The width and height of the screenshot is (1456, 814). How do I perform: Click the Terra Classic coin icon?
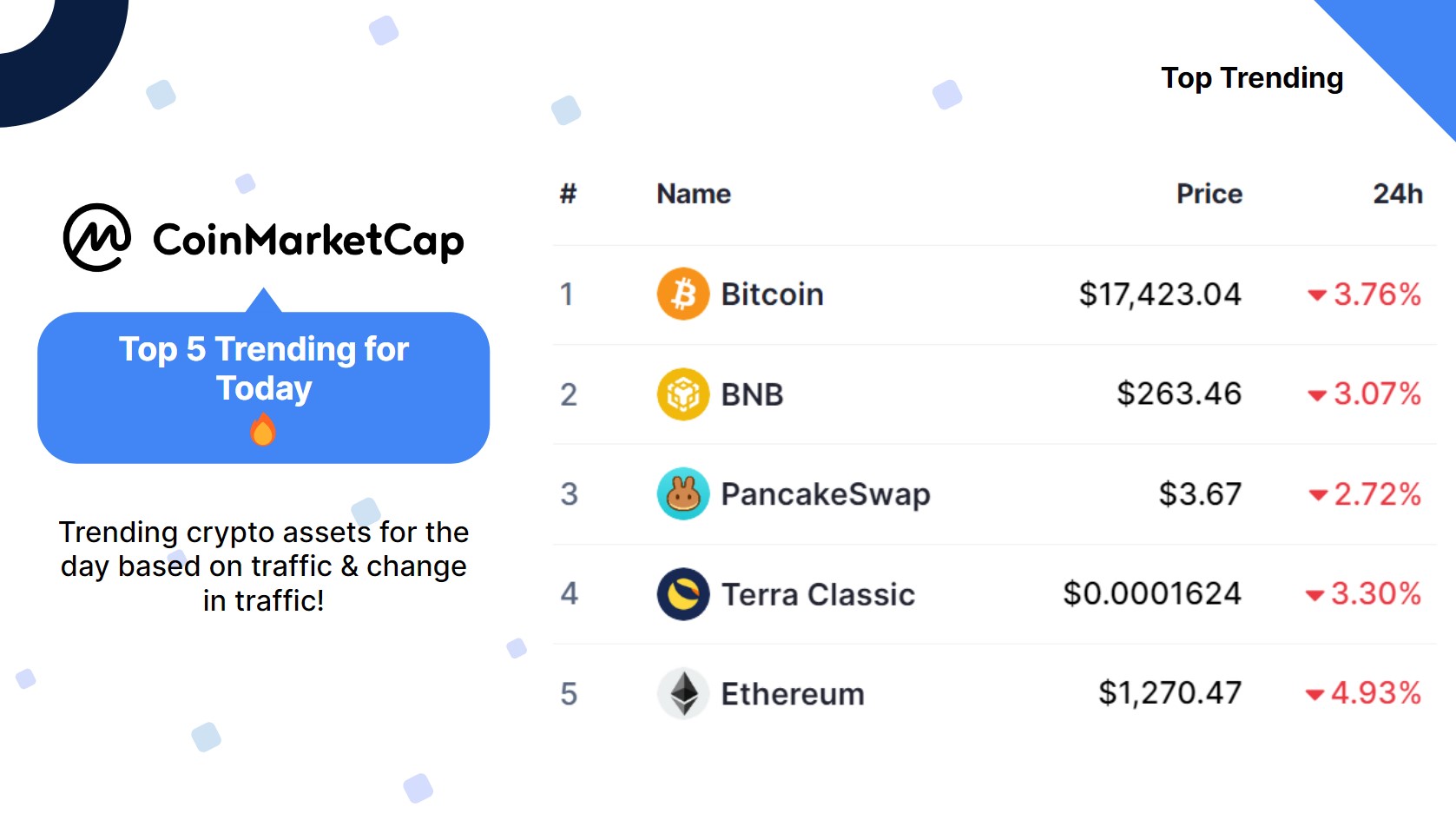[683, 594]
